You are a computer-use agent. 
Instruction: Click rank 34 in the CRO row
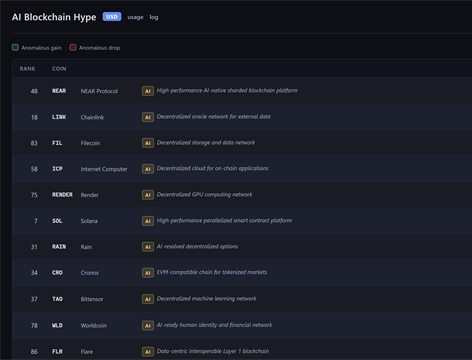[x=34, y=273]
